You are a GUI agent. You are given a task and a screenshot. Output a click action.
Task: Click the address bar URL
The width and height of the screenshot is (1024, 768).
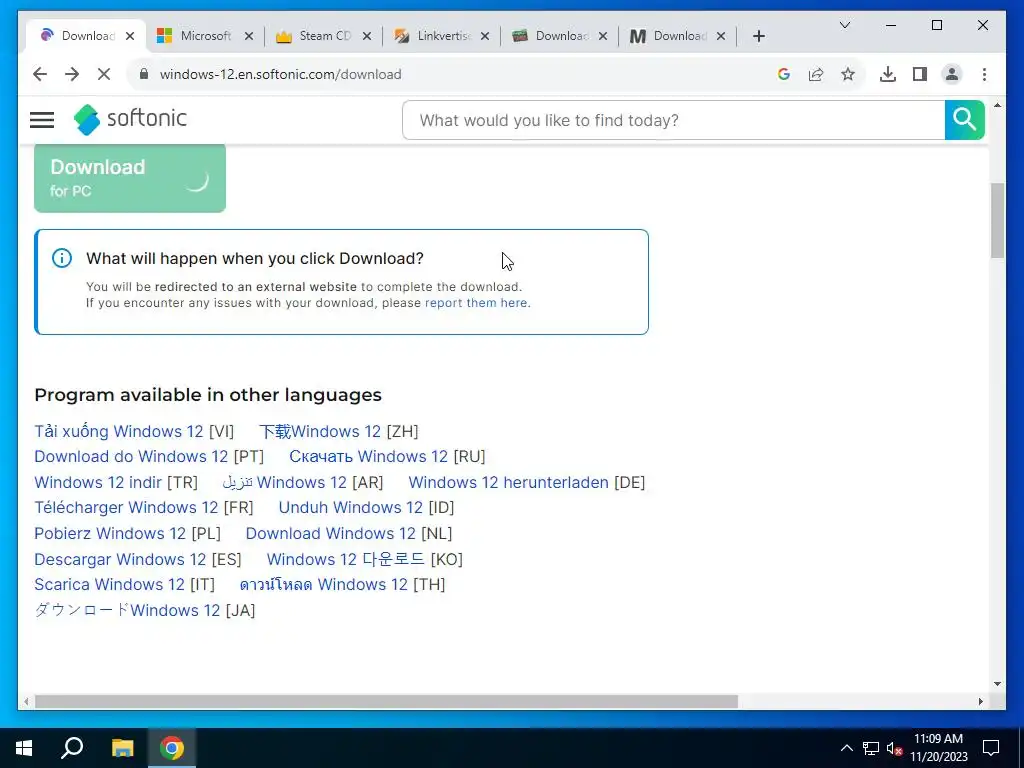click(280, 74)
